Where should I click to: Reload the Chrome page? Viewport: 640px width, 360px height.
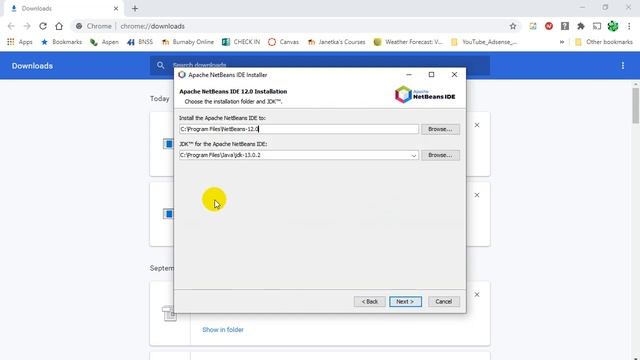43,26
